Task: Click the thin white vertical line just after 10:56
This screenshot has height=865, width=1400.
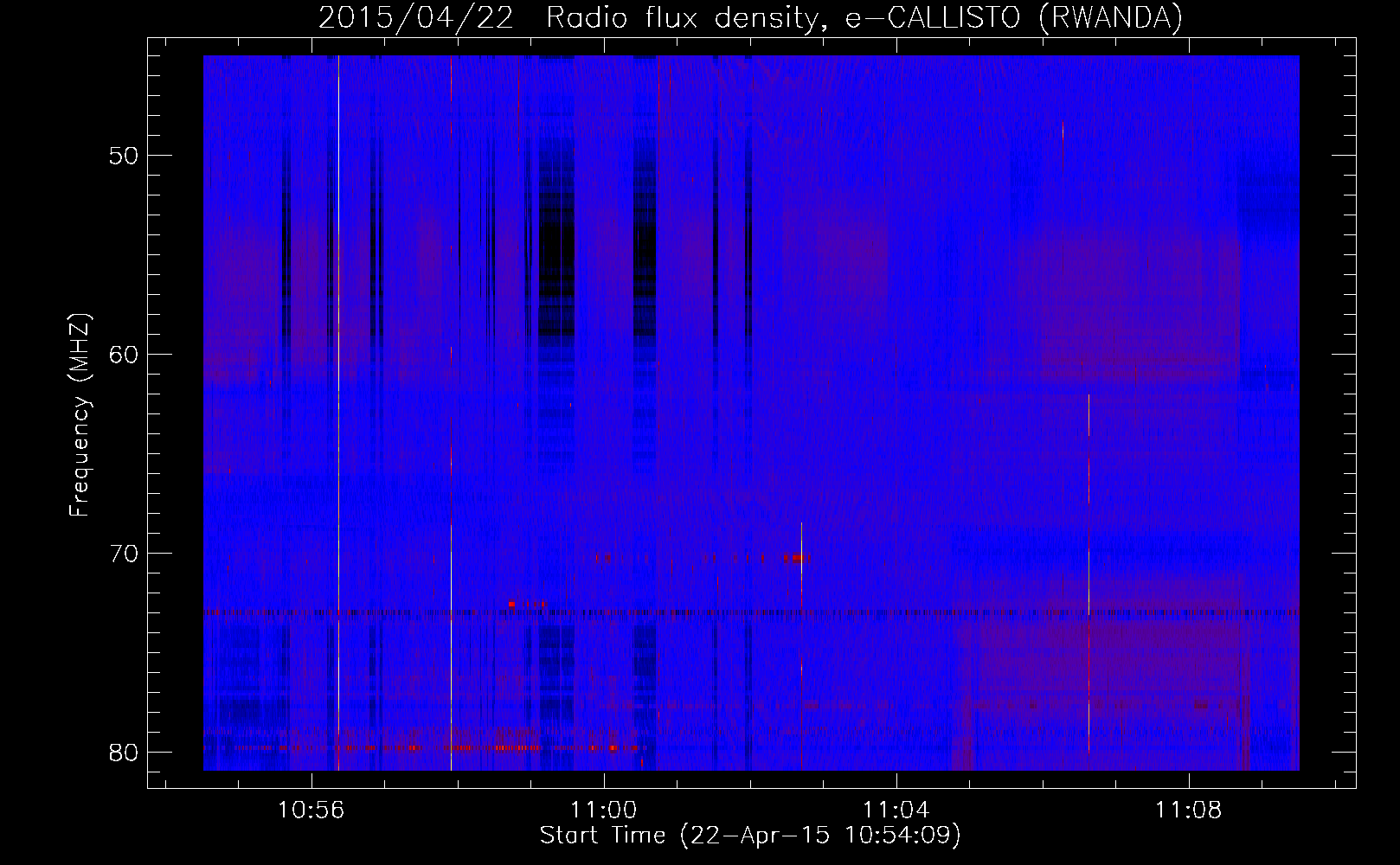Action: click(x=338, y=413)
